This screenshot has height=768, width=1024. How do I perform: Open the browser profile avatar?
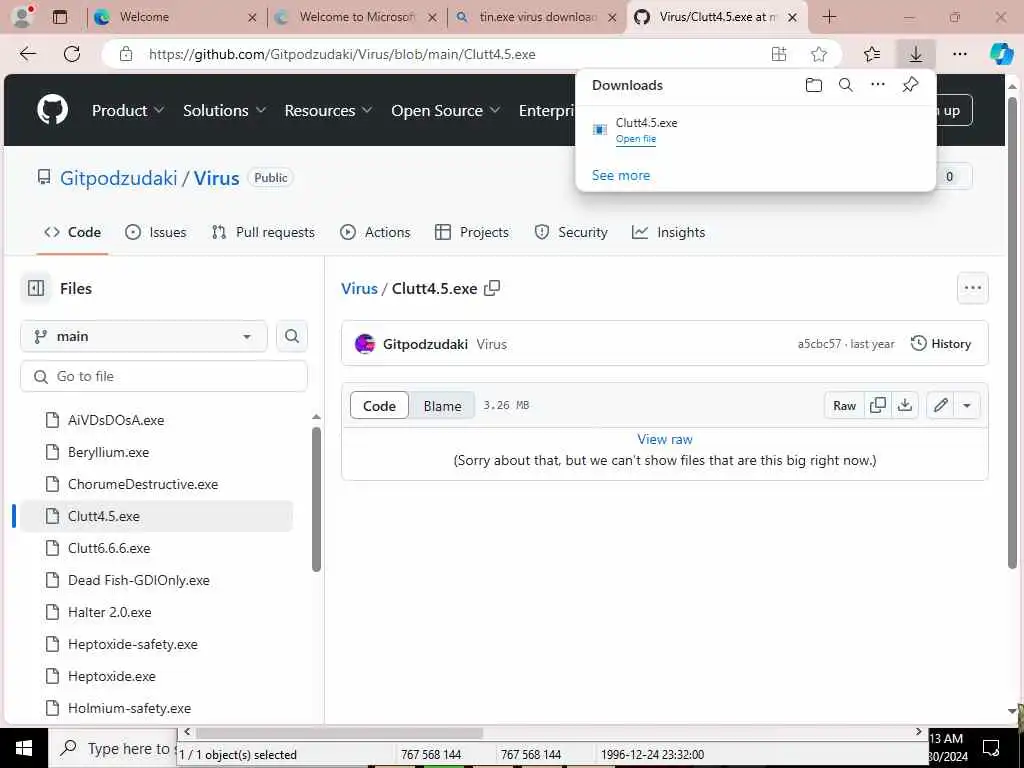point(23,16)
